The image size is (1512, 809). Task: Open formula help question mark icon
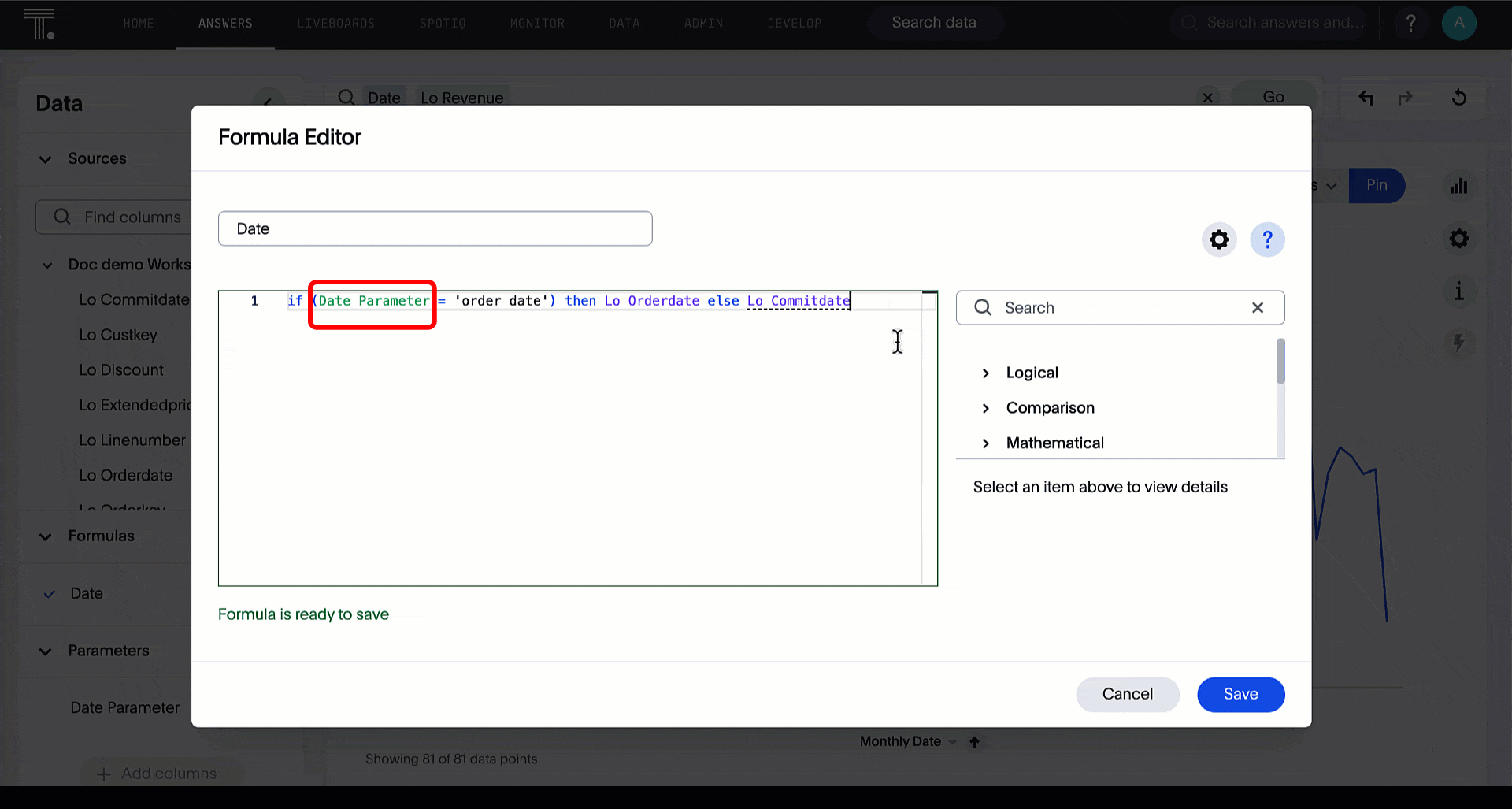(1267, 239)
